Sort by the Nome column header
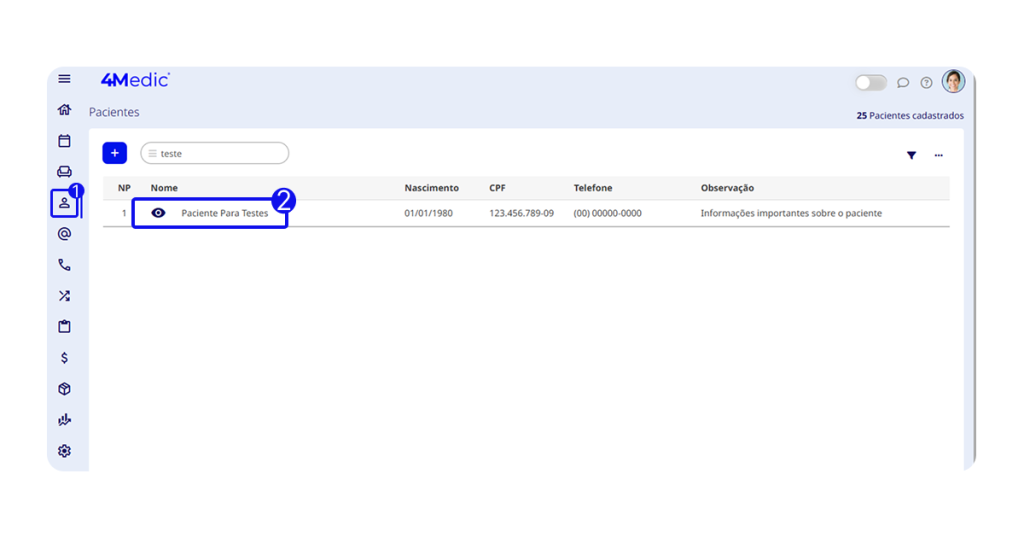1024x538 pixels. pos(164,188)
